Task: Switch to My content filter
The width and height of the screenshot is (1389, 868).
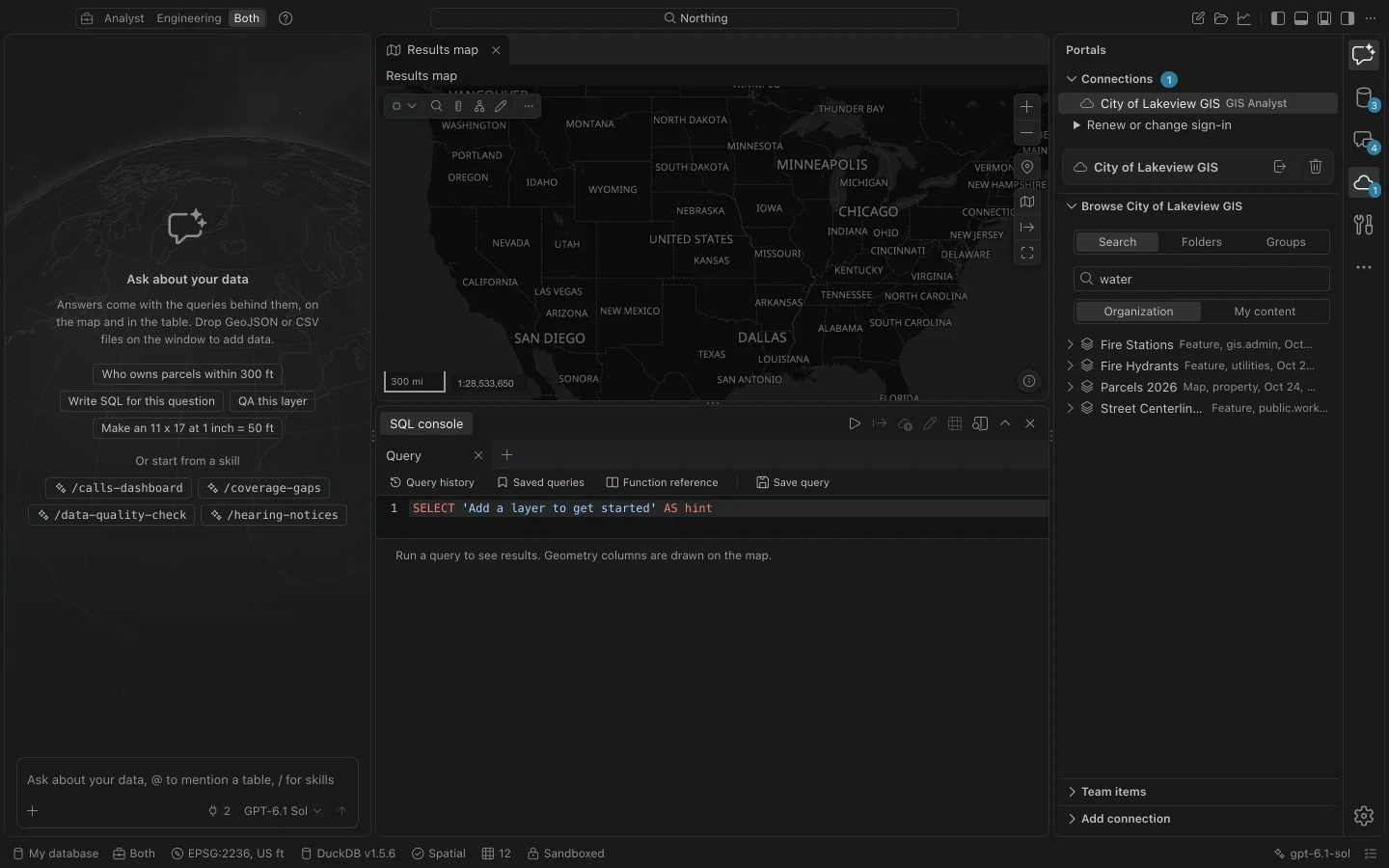Action: pyautogui.click(x=1265, y=312)
